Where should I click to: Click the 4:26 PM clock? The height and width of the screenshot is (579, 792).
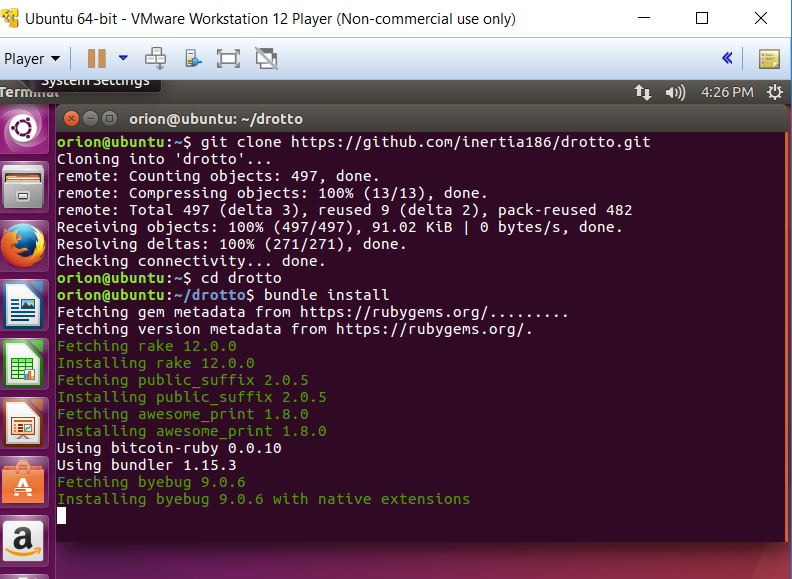coord(727,92)
